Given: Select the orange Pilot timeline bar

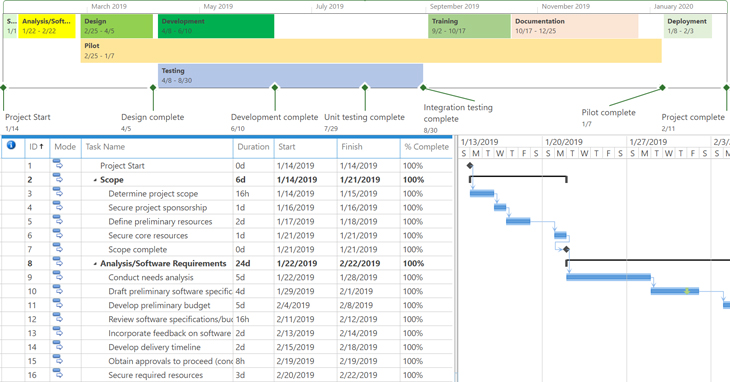Looking at the screenshot, I should (x=371, y=51).
